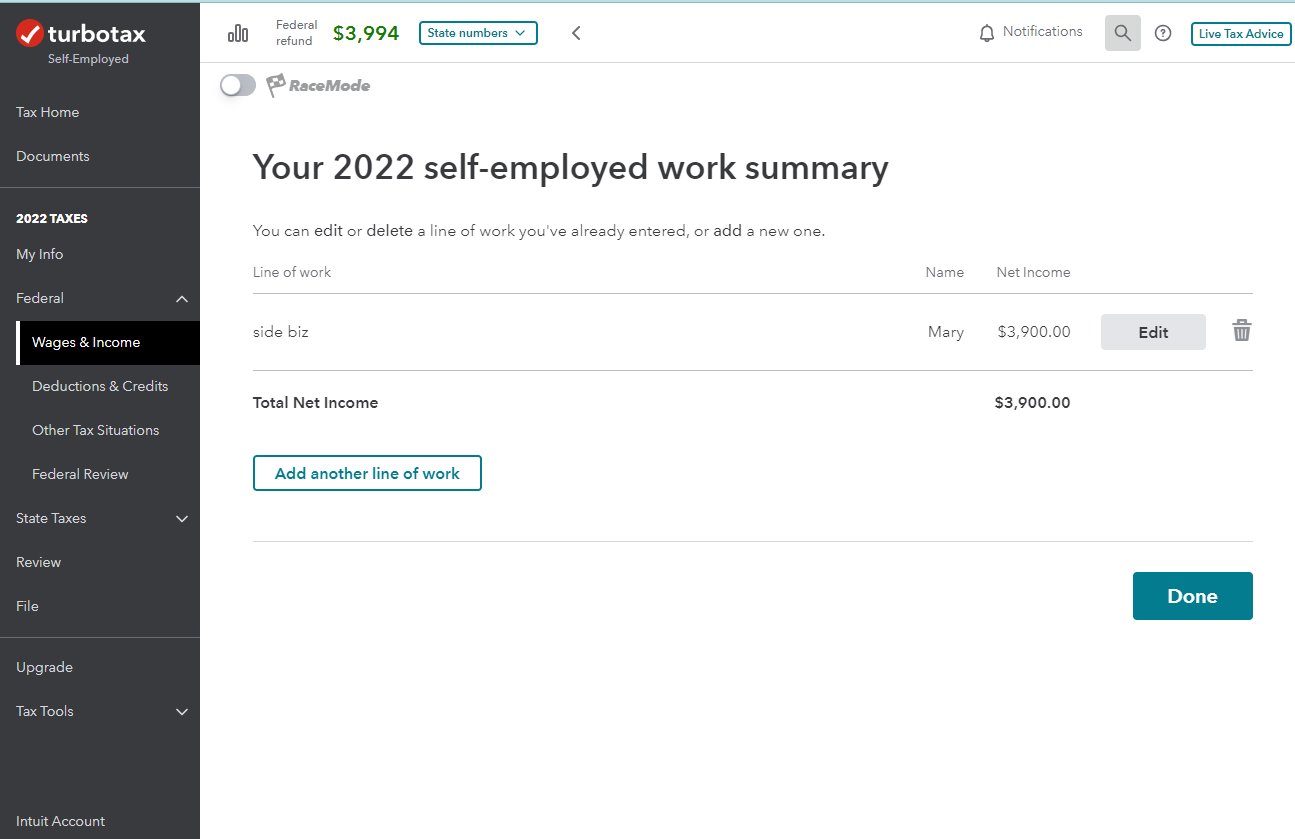Open the help question mark icon
This screenshot has width=1295, height=839.
pyautogui.click(x=1163, y=33)
